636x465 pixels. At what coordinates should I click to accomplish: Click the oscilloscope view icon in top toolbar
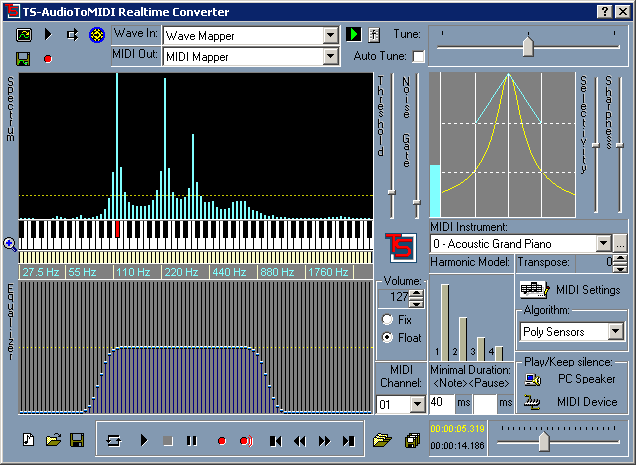[24, 35]
